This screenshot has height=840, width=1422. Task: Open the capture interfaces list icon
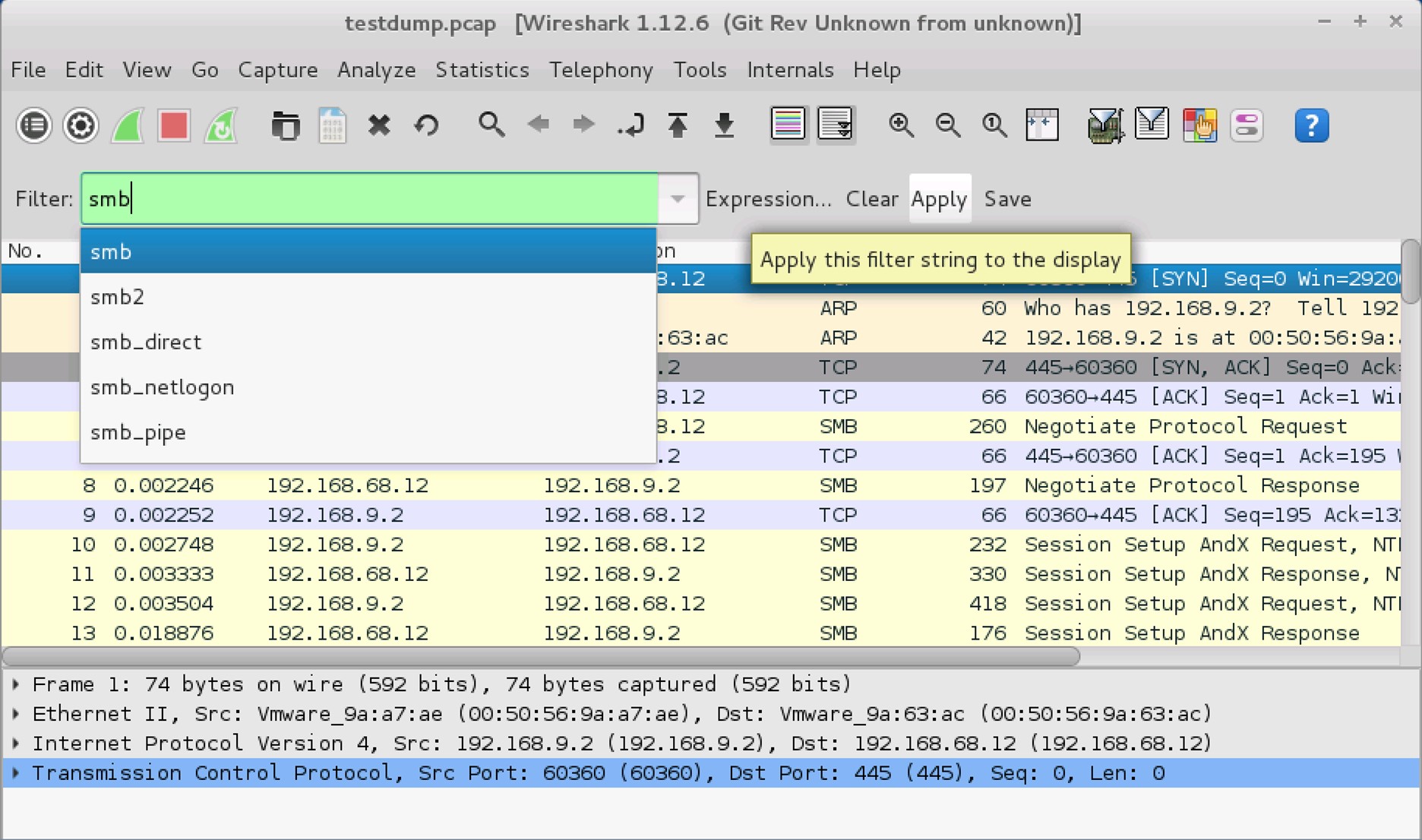point(33,125)
